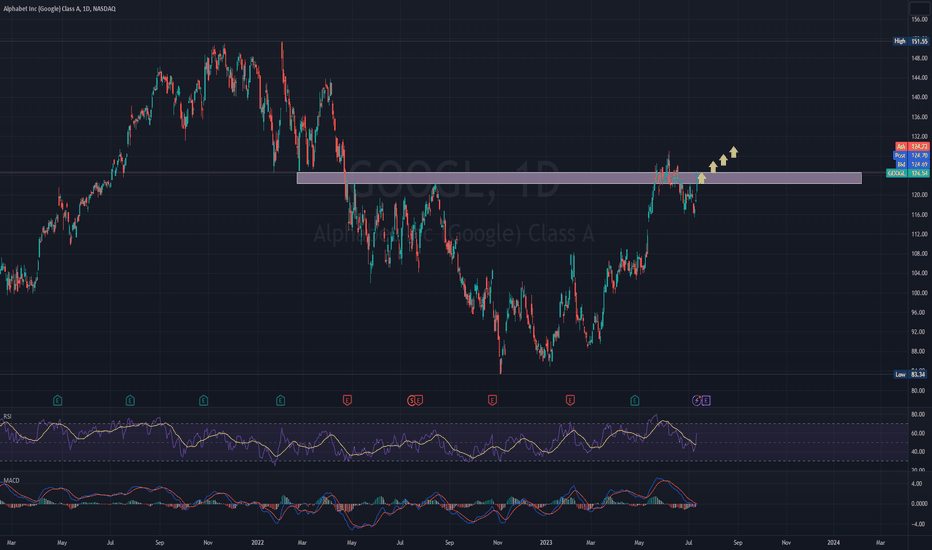Open the red earnings marker of early 2023
Image resolution: width=932 pixels, height=550 pixels.
570,401
